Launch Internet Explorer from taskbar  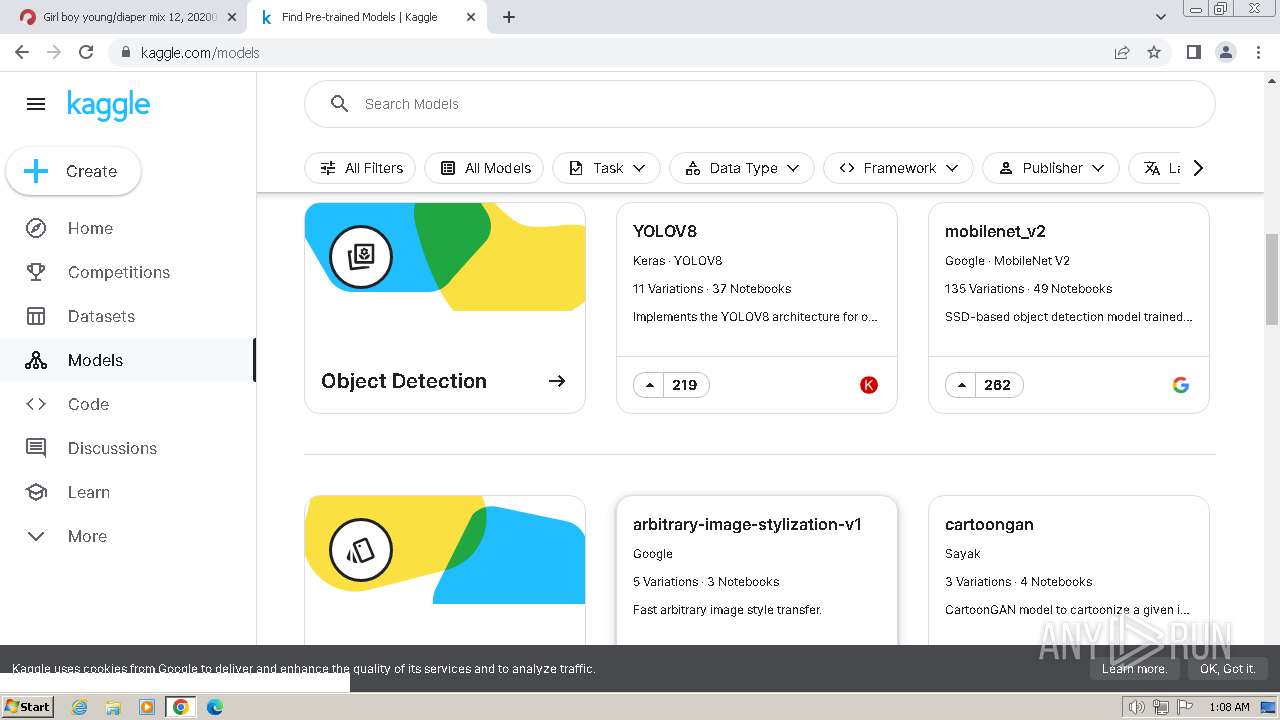click(x=80, y=707)
